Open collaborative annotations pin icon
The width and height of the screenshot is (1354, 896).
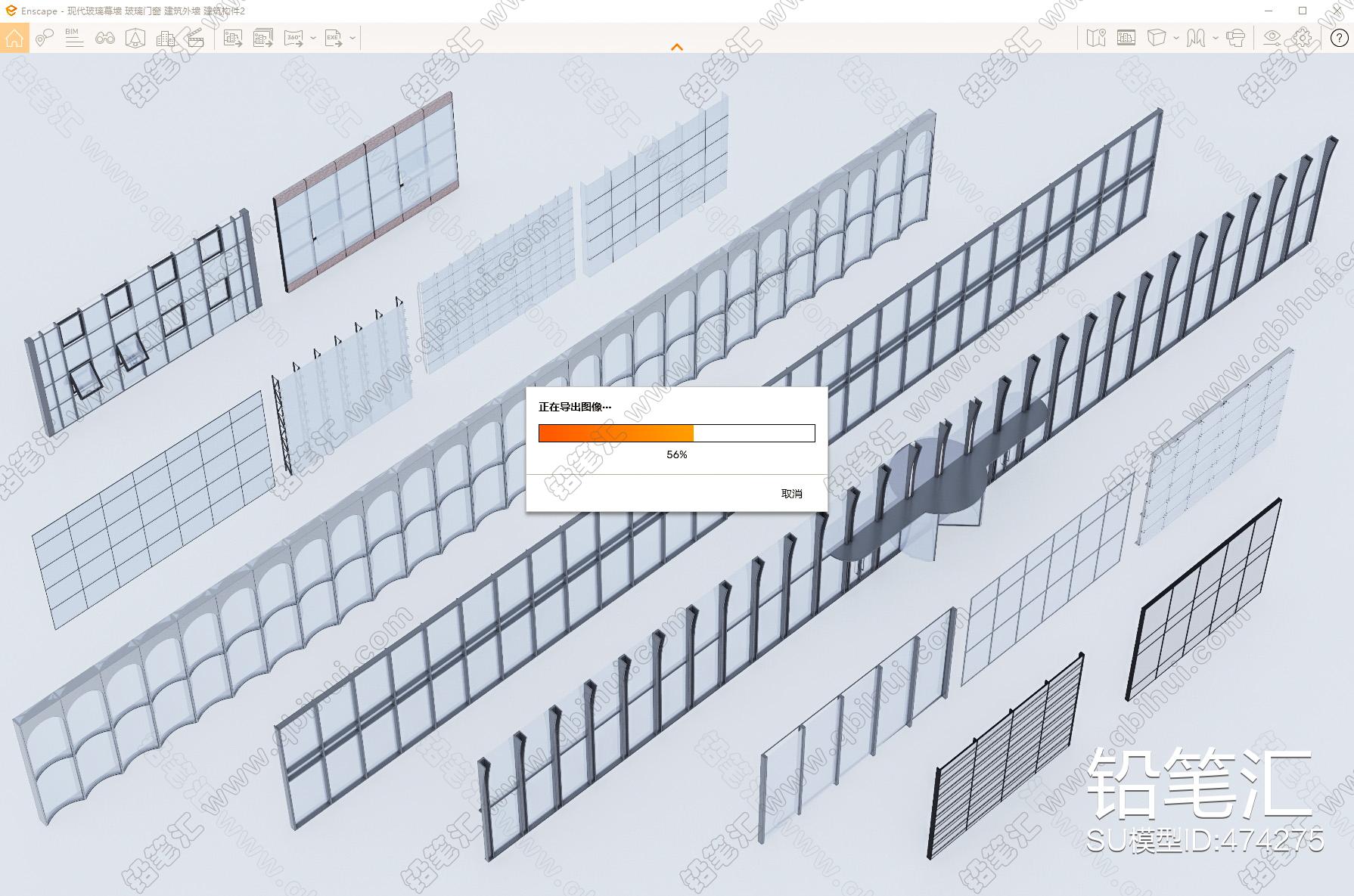click(x=44, y=38)
